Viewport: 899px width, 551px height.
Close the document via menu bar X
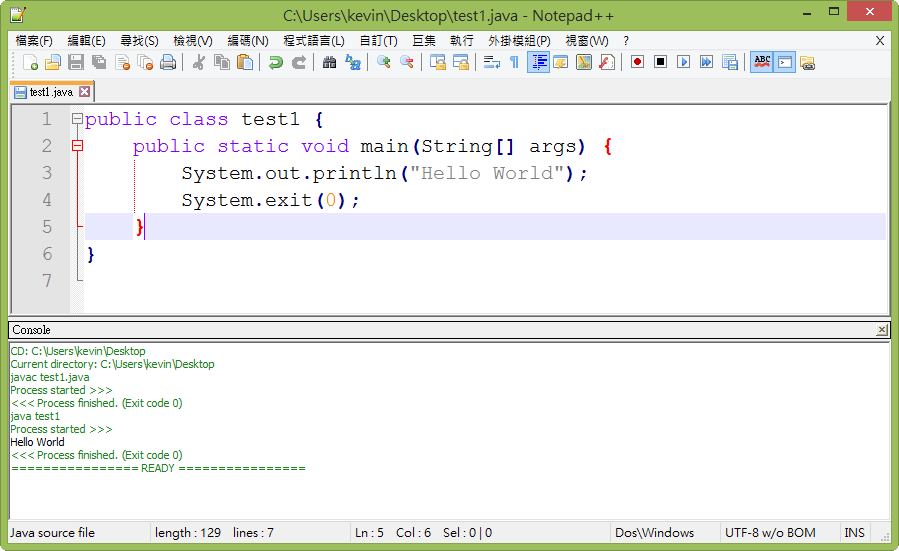click(880, 41)
